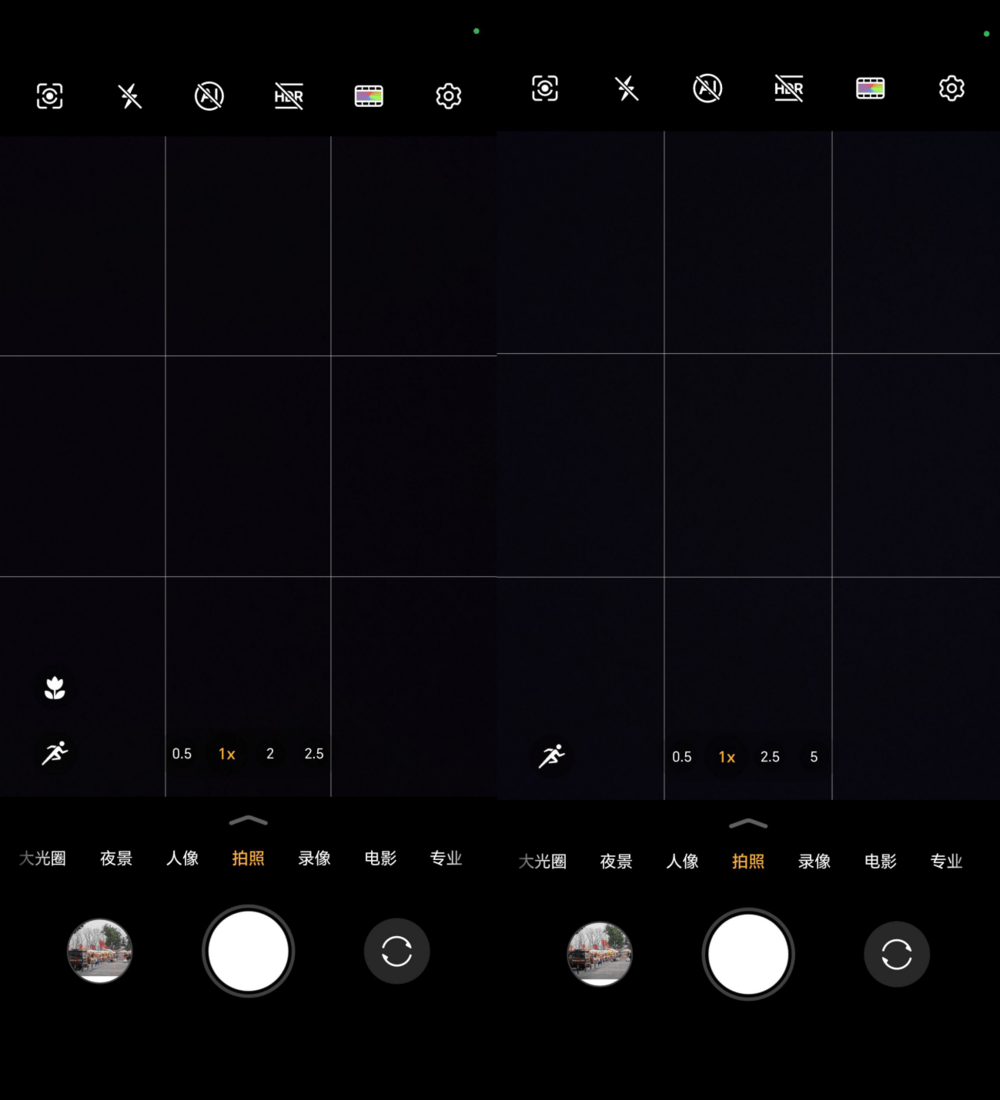
Task: Toggle HDR icon in left camera screen
Action: 289,96
